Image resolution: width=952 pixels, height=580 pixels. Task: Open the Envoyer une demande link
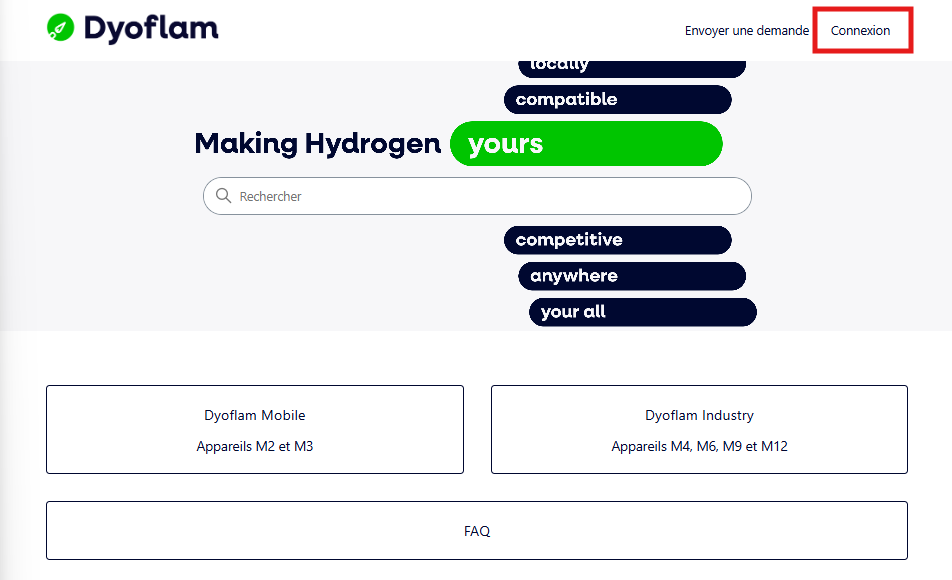pos(747,30)
